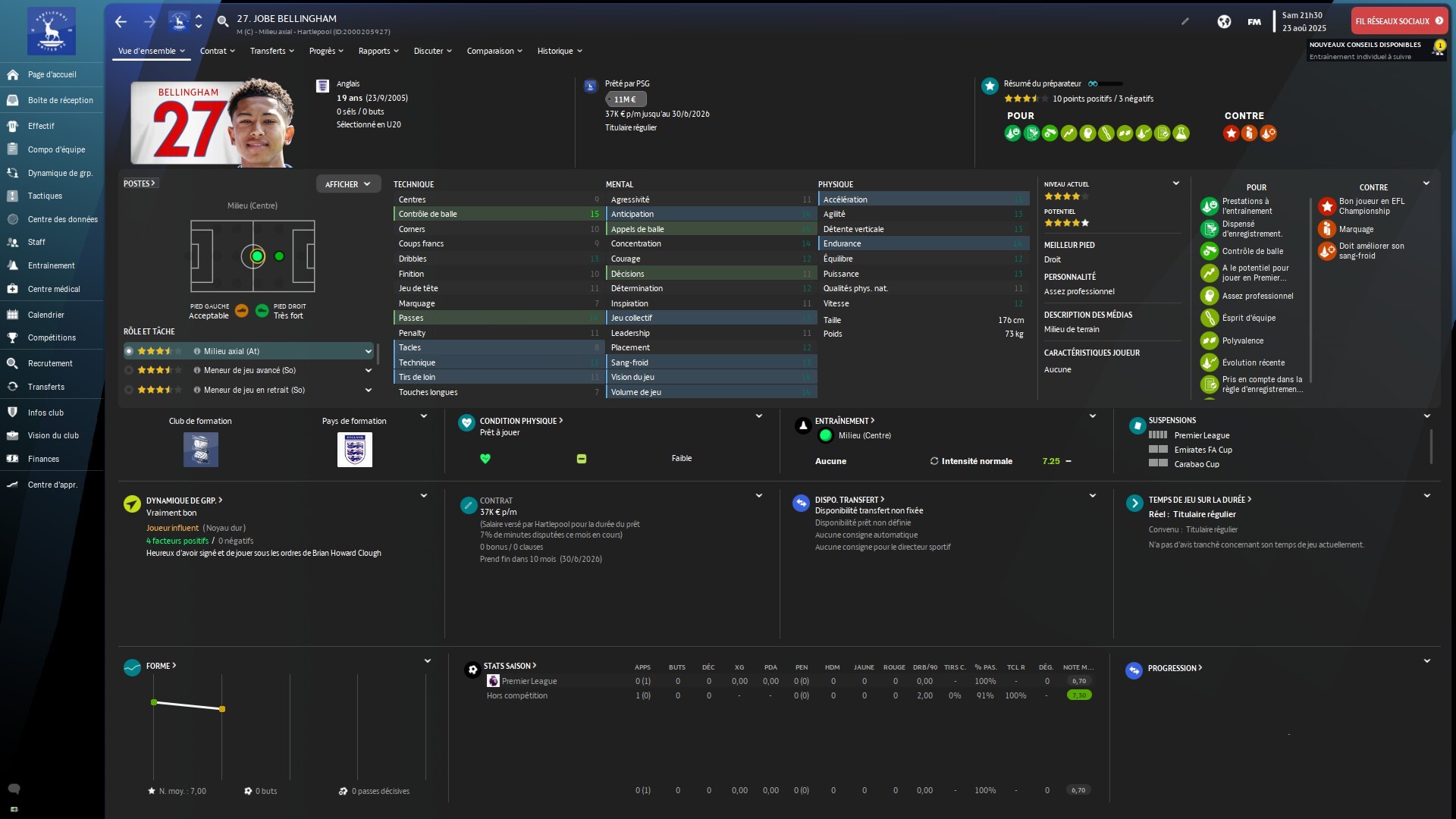The image size is (1456, 819).
Task: Select Milieu axial (At) role radio
Action: [x=129, y=351]
